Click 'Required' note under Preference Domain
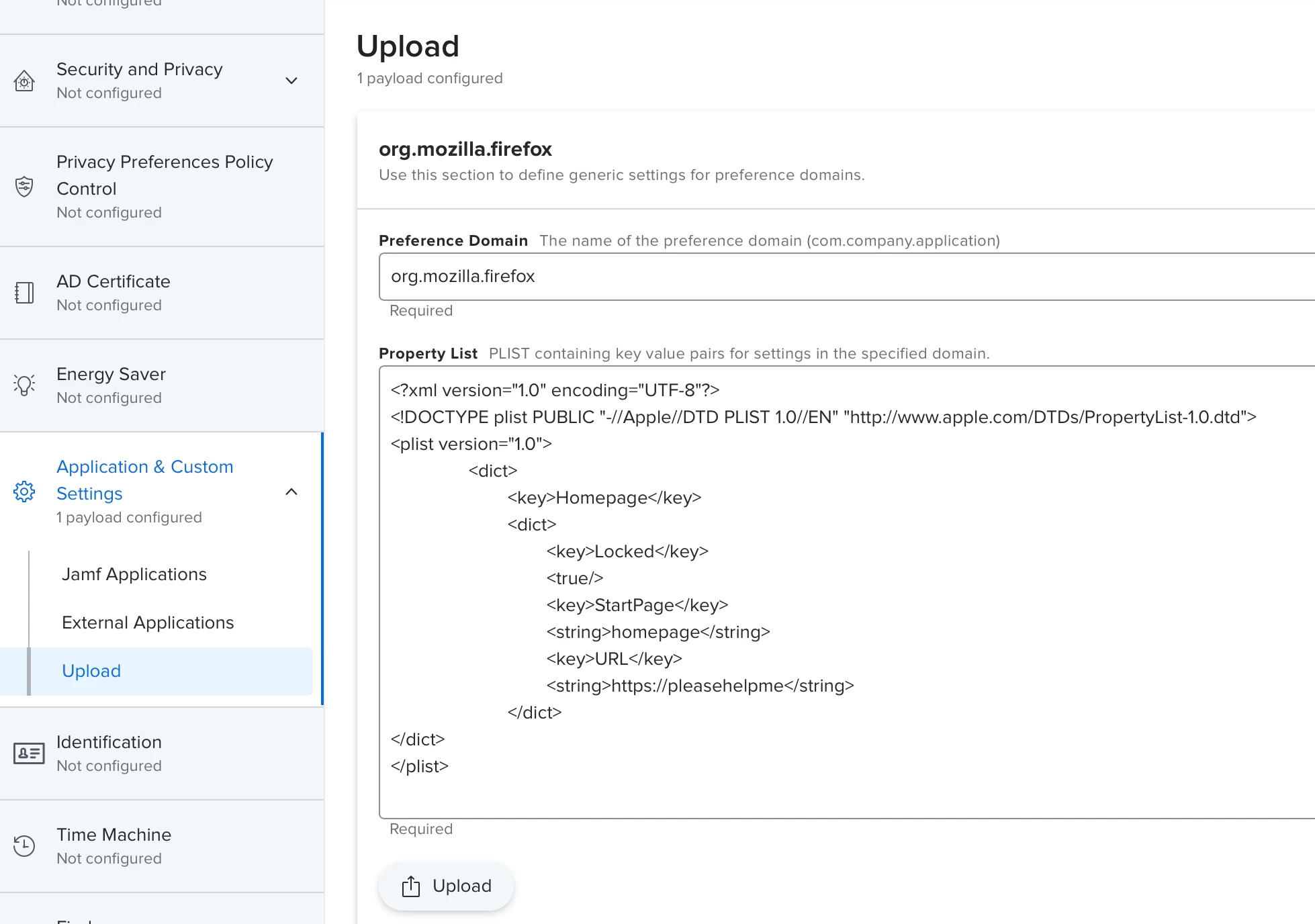This screenshot has width=1315, height=924. pyautogui.click(x=421, y=311)
